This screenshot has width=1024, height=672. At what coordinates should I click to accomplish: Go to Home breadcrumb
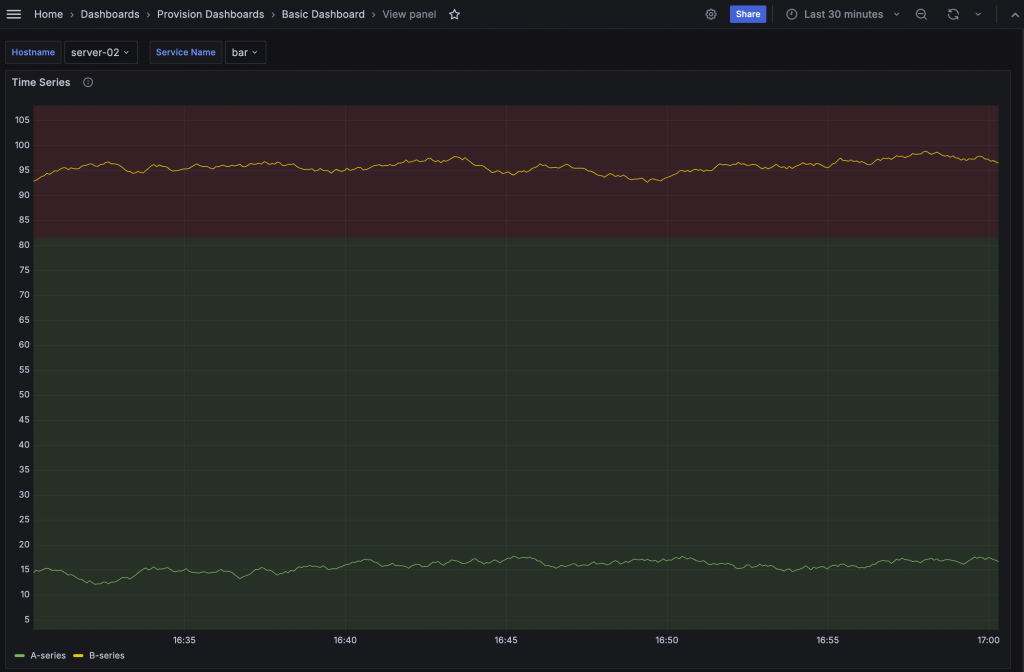48,14
